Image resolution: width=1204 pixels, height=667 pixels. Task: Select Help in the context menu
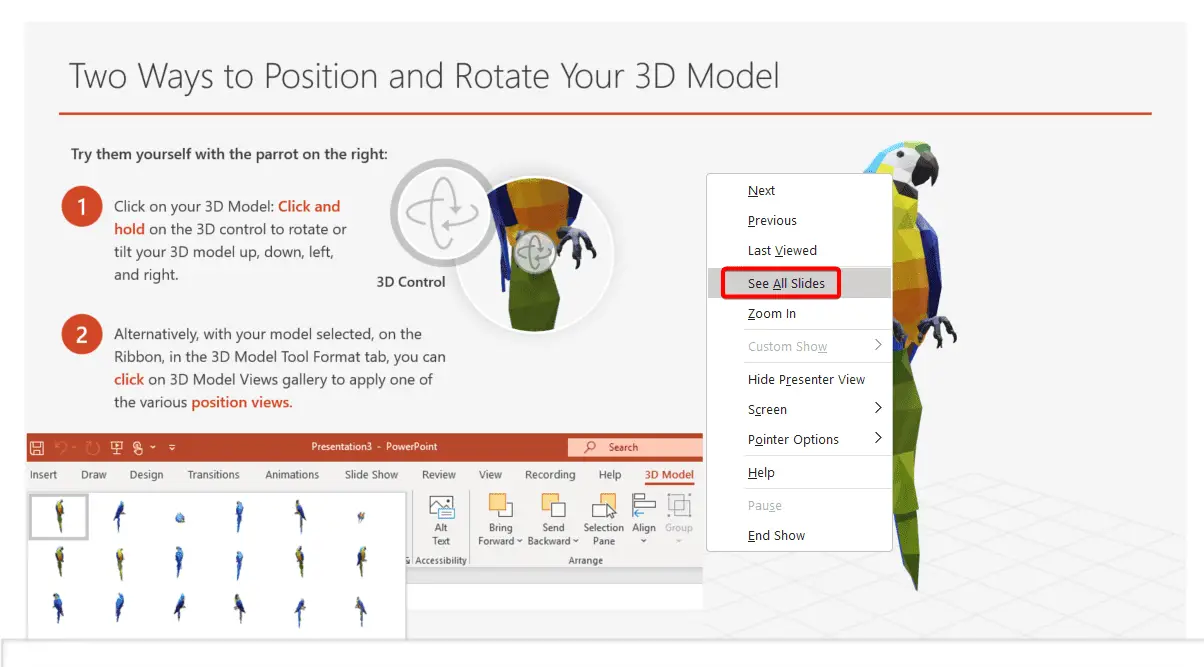coord(798,472)
